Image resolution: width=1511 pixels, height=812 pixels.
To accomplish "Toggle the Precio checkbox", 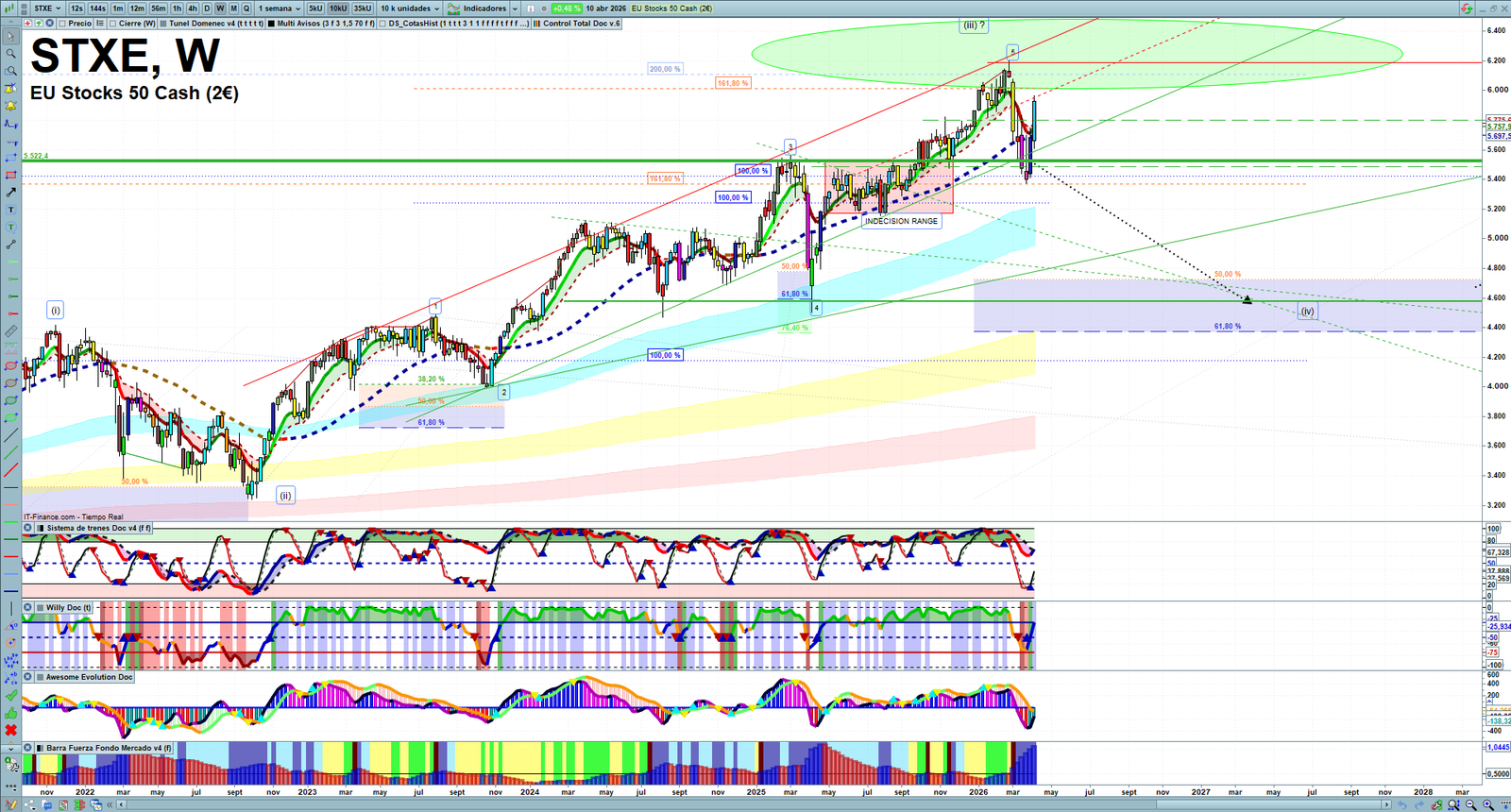I will [x=62, y=24].
